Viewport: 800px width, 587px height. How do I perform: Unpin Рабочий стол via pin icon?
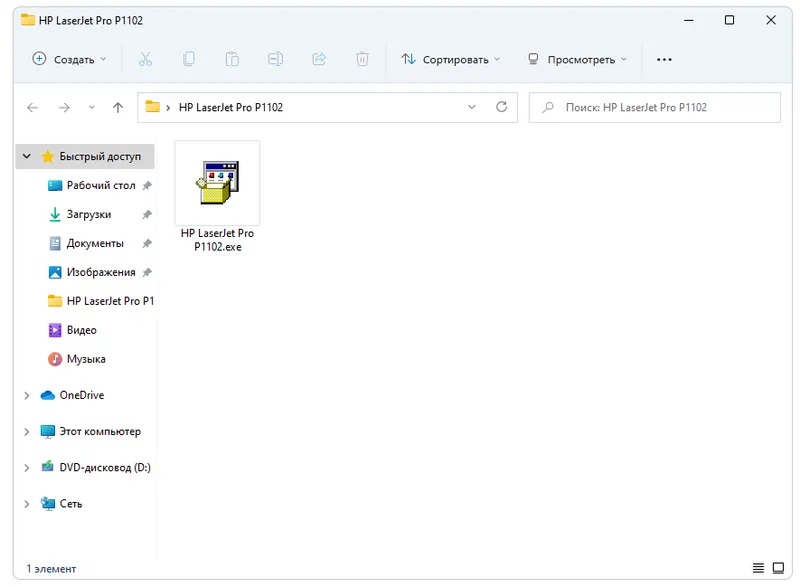147,186
